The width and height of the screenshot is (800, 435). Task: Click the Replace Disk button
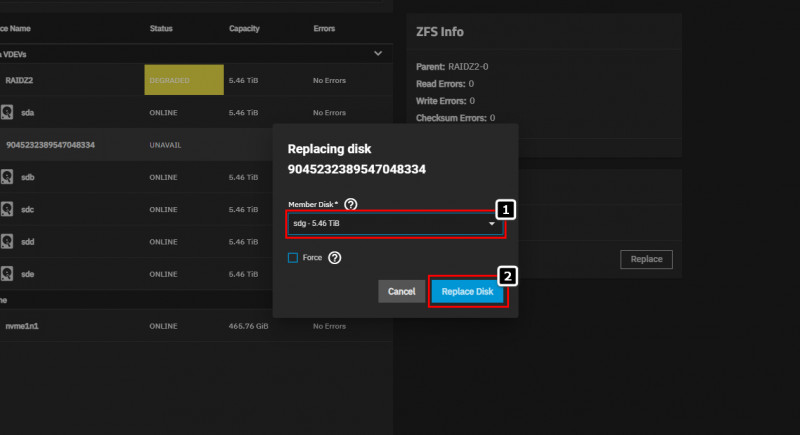[467, 291]
